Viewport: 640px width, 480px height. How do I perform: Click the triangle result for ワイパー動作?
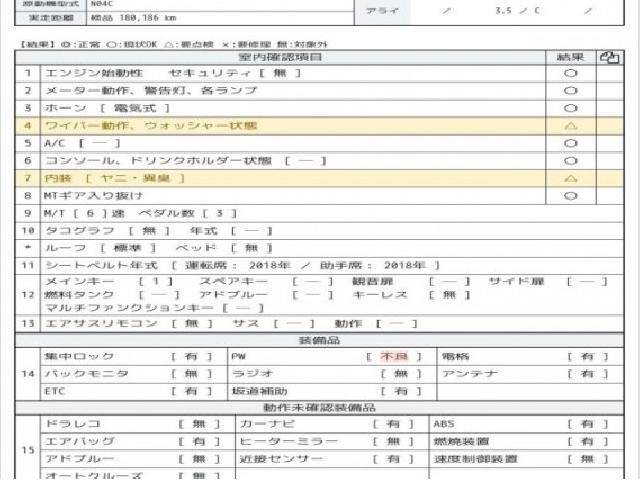[571, 126]
